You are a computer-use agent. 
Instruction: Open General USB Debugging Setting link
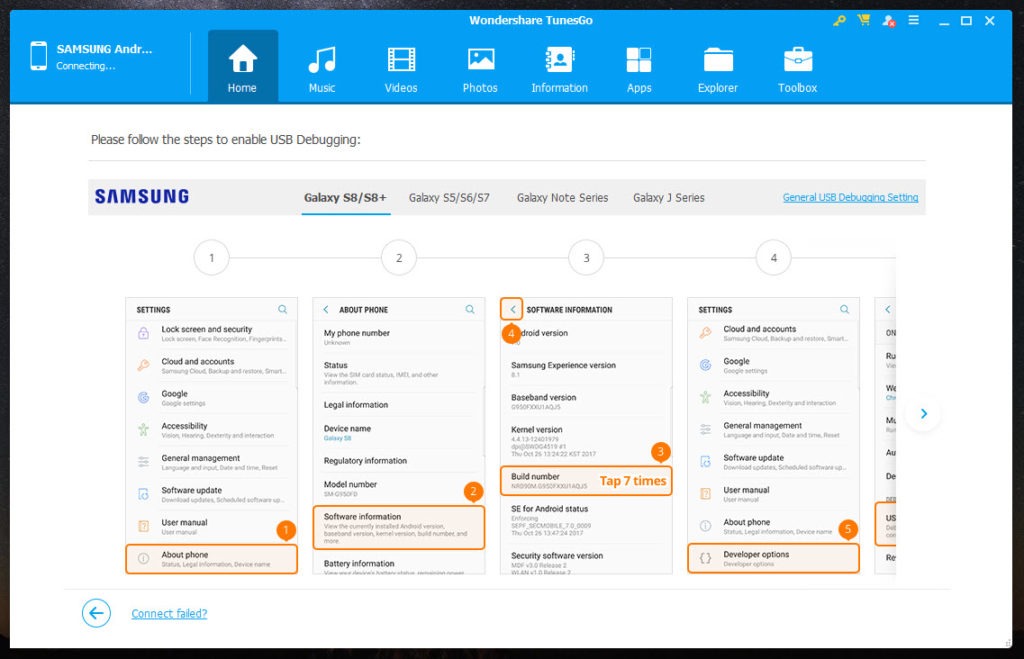(x=850, y=197)
